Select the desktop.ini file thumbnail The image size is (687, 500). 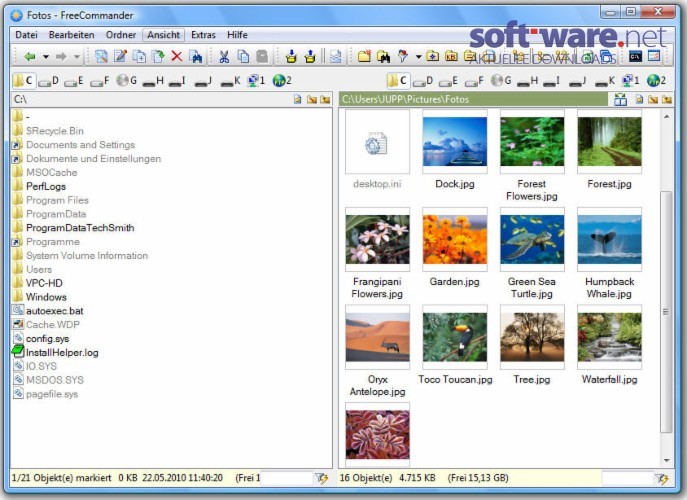377,142
